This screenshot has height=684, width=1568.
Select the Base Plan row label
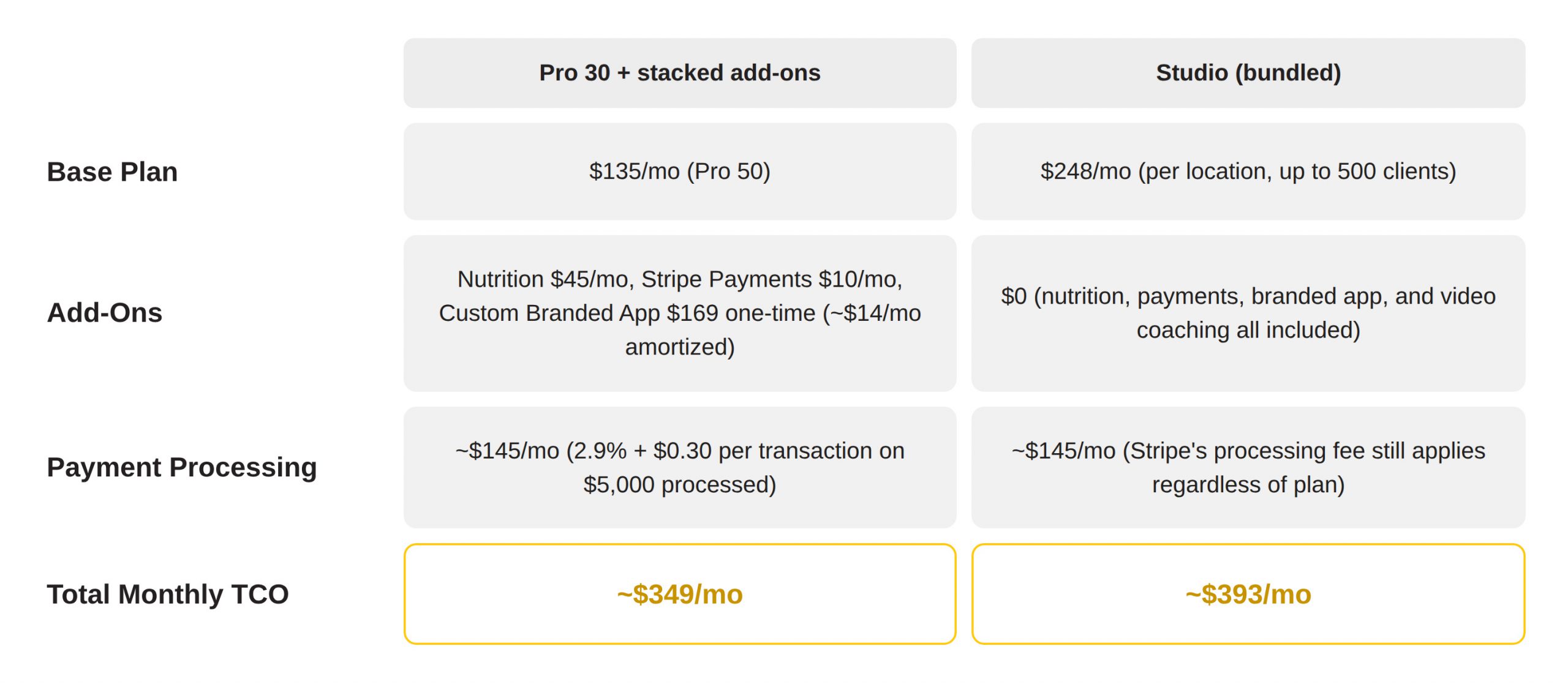click(x=112, y=171)
